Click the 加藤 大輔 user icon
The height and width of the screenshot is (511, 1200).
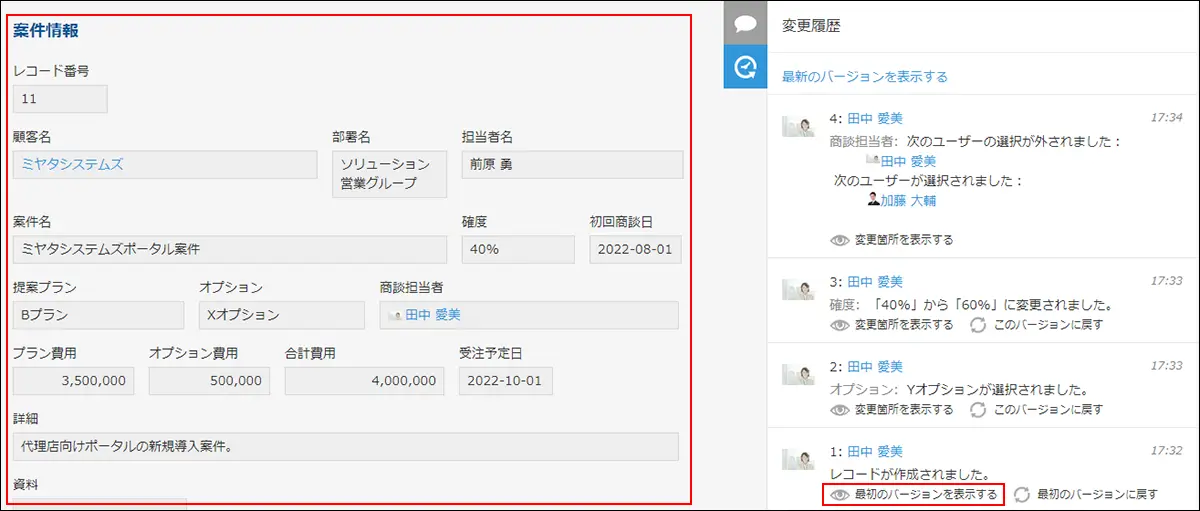click(873, 200)
